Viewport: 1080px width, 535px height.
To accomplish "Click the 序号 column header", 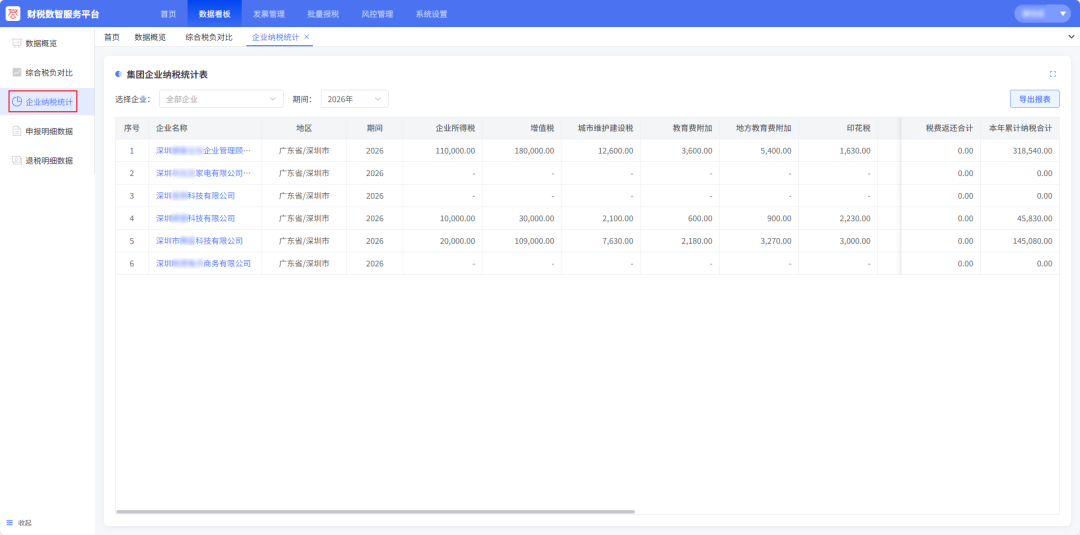I will click(x=132, y=128).
